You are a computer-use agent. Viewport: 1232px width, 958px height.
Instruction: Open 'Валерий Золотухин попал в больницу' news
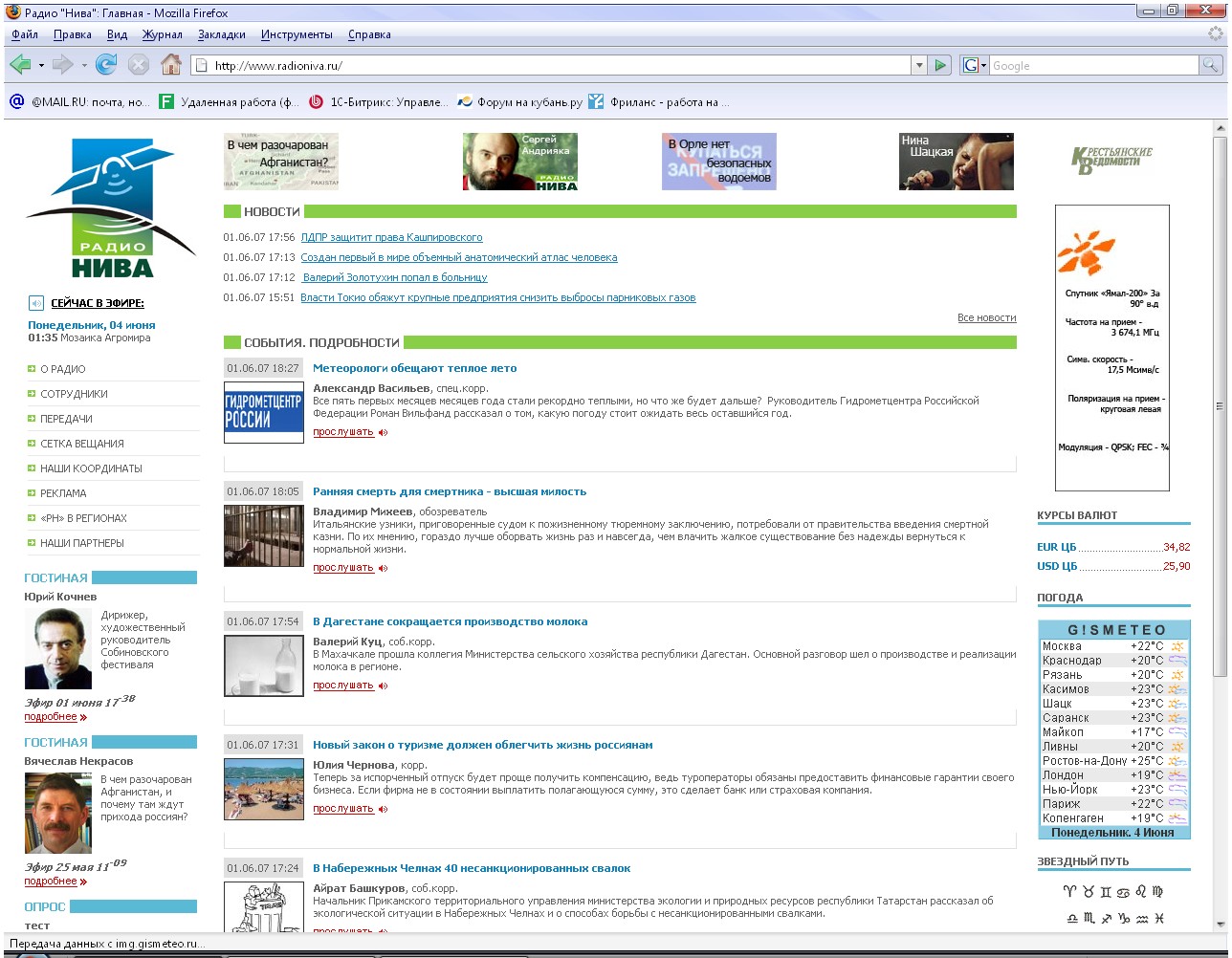click(395, 277)
